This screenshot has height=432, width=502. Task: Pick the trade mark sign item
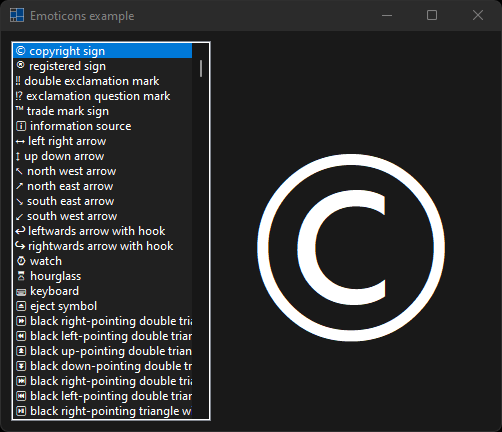click(103, 111)
